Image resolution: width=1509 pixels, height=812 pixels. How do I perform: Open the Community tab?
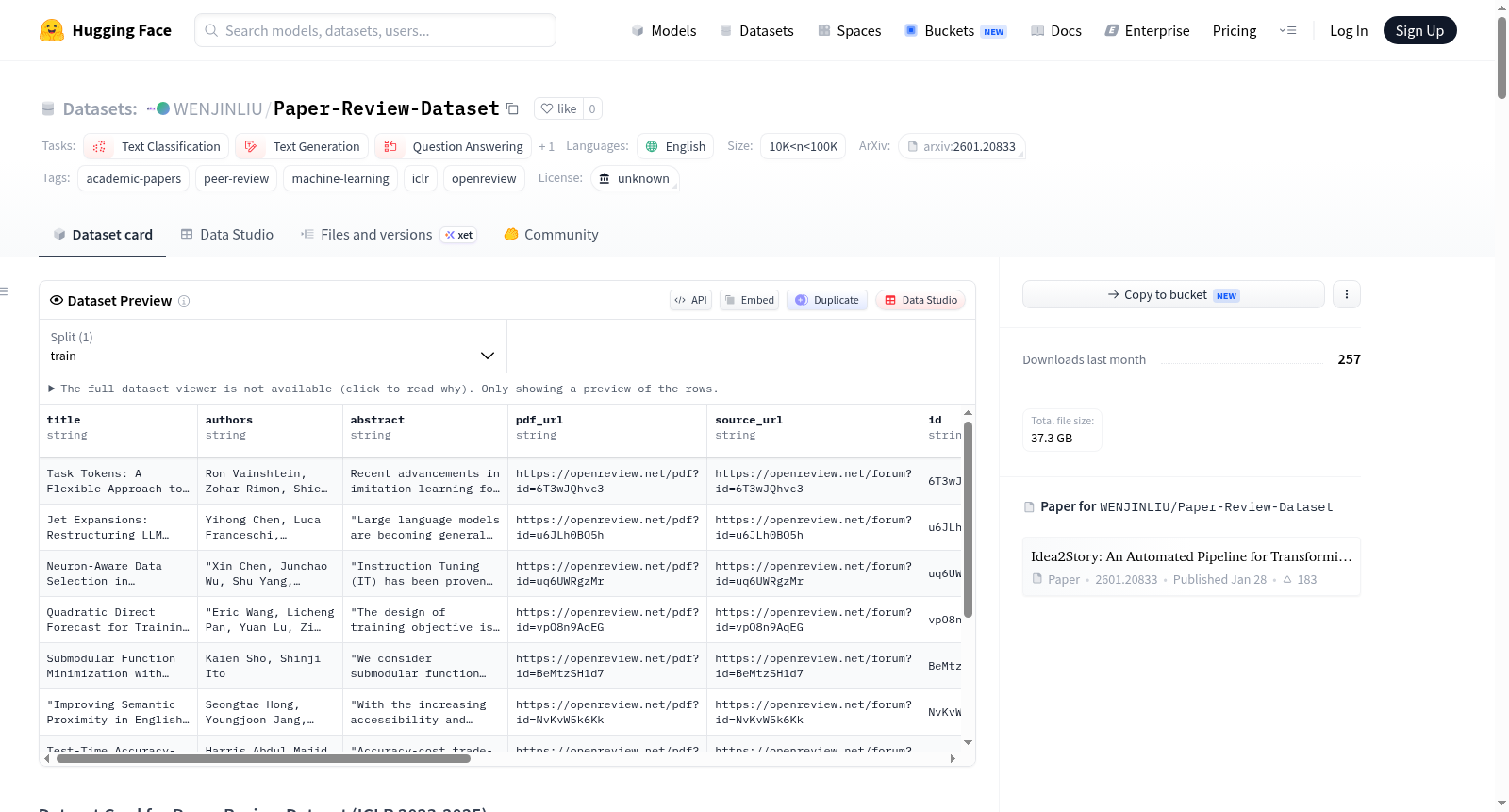tap(552, 235)
